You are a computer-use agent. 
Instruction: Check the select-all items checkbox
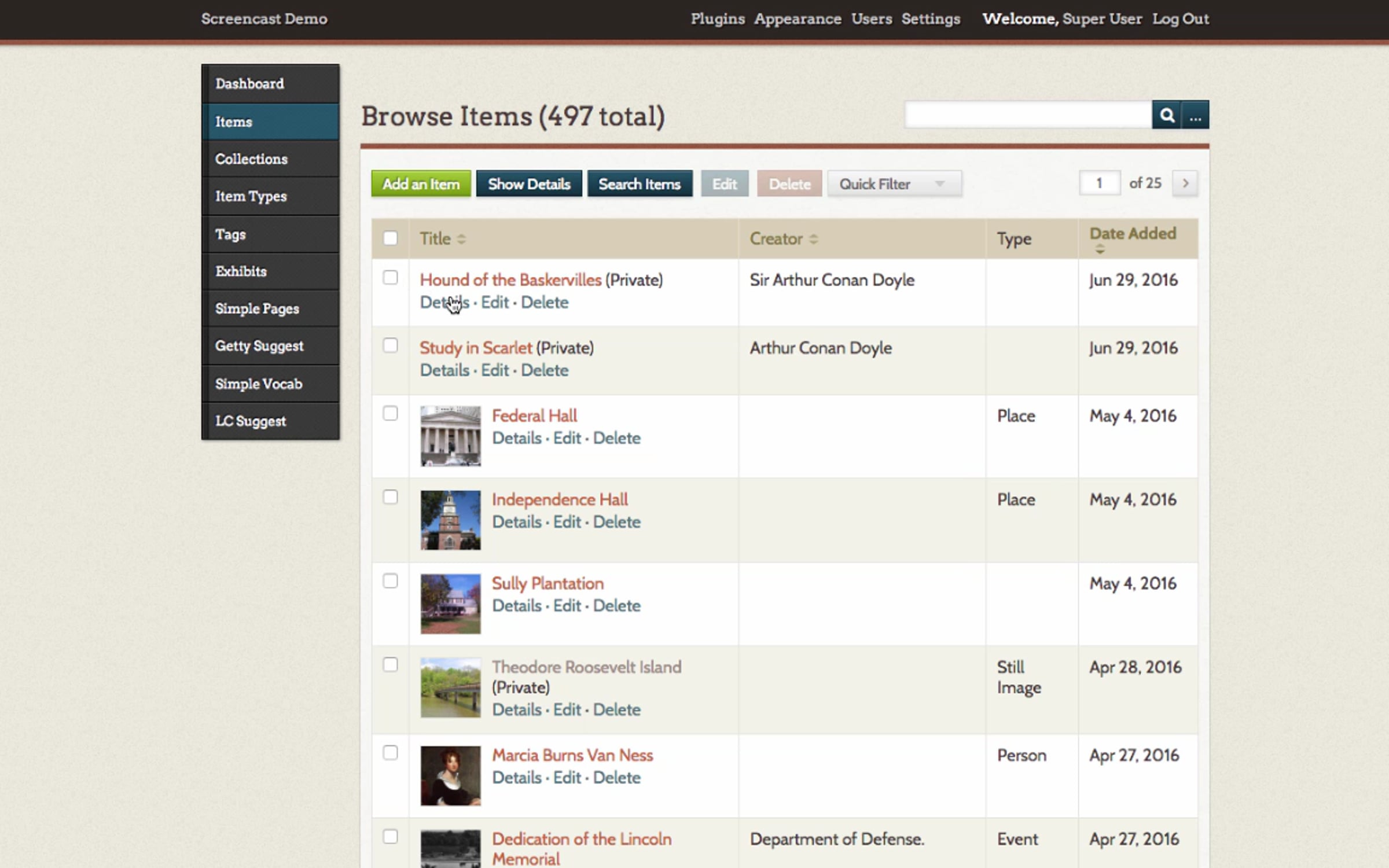(391, 238)
